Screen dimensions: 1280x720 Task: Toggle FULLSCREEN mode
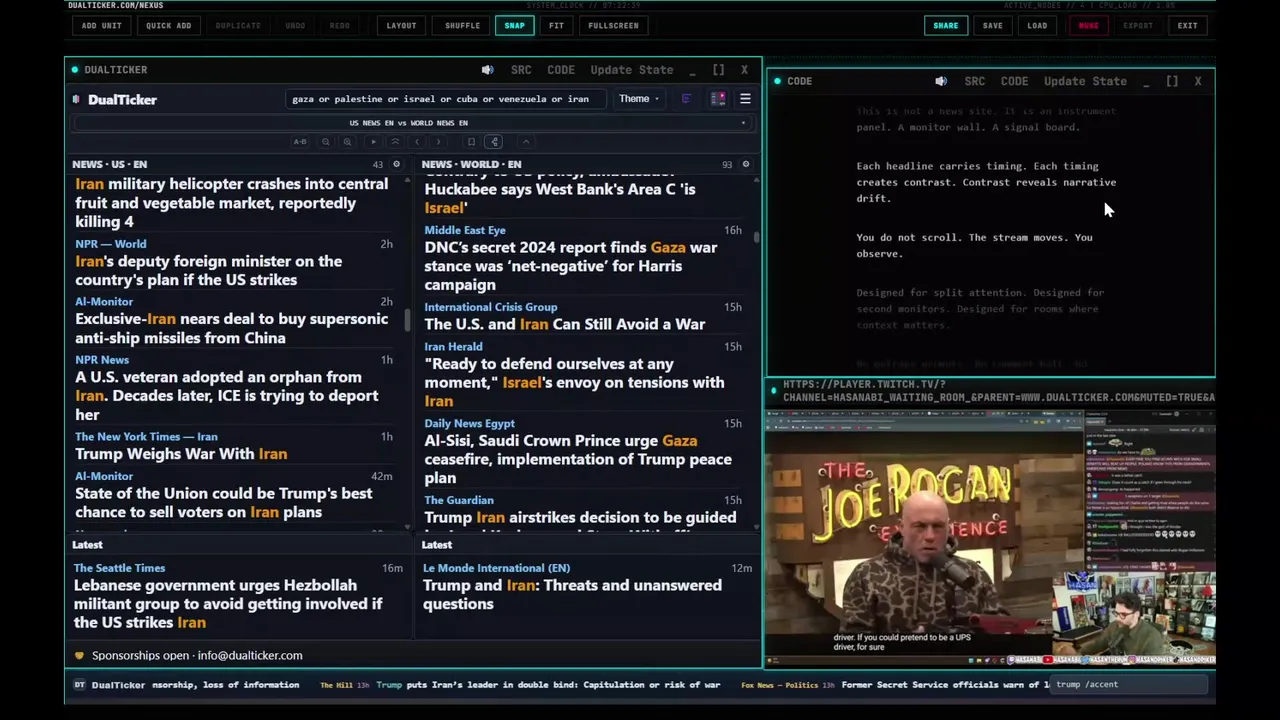tap(613, 25)
